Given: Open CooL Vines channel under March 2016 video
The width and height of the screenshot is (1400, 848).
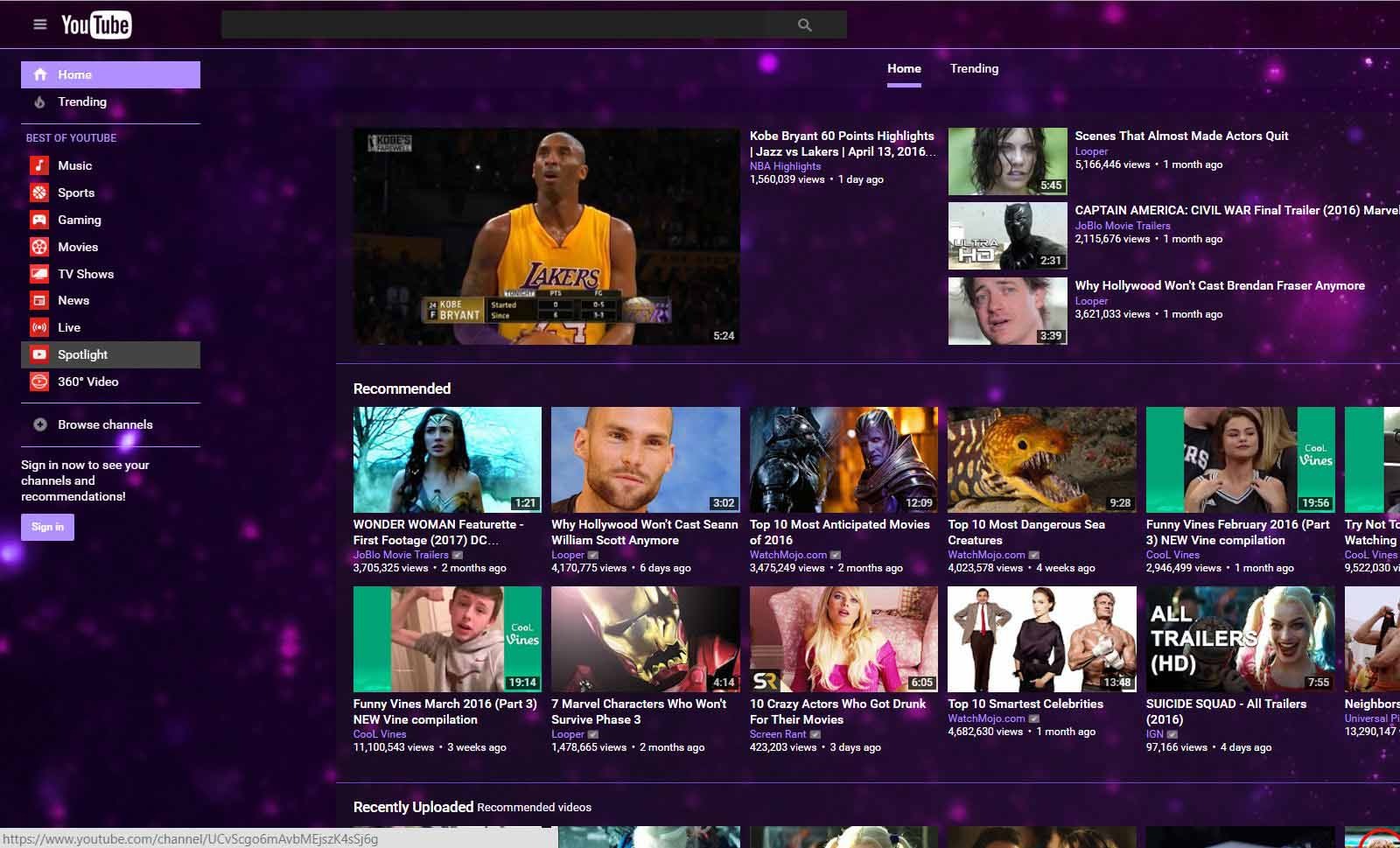Looking at the screenshot, I should coord(380,734).
